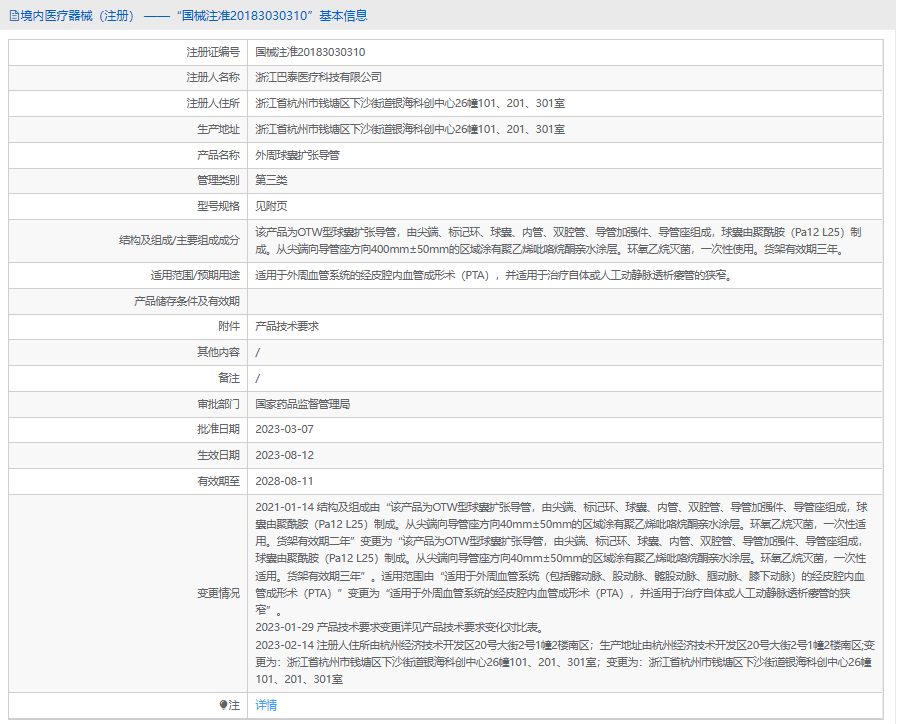
Task: Select the 其他内容 label
Action: tap(219, 352)
